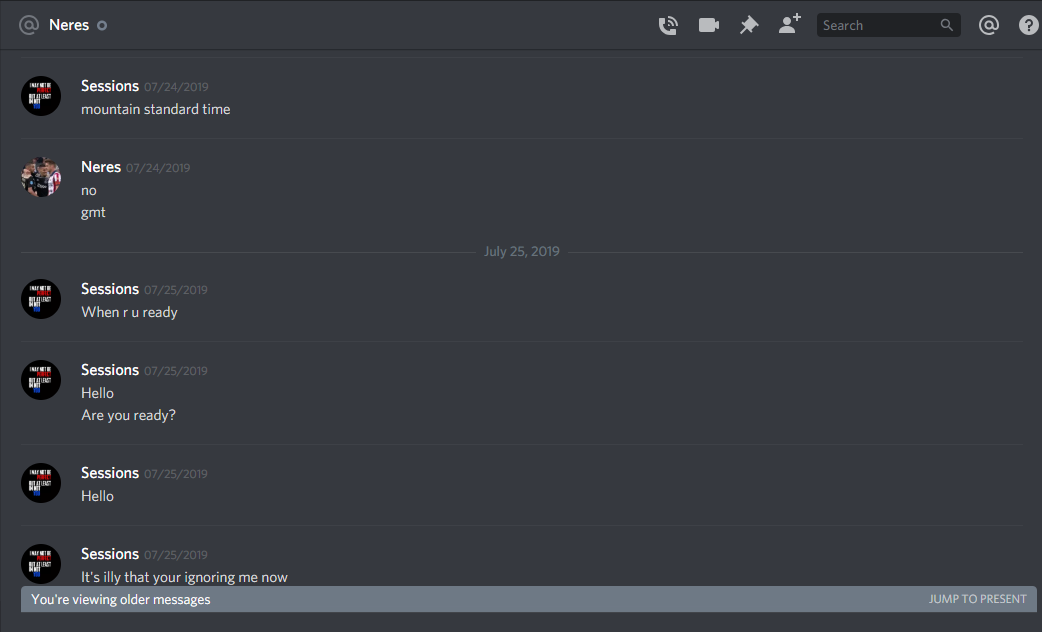Click the magnifier icon in search box
Screen dimensions: 1042x632
(x=946, y=25)
